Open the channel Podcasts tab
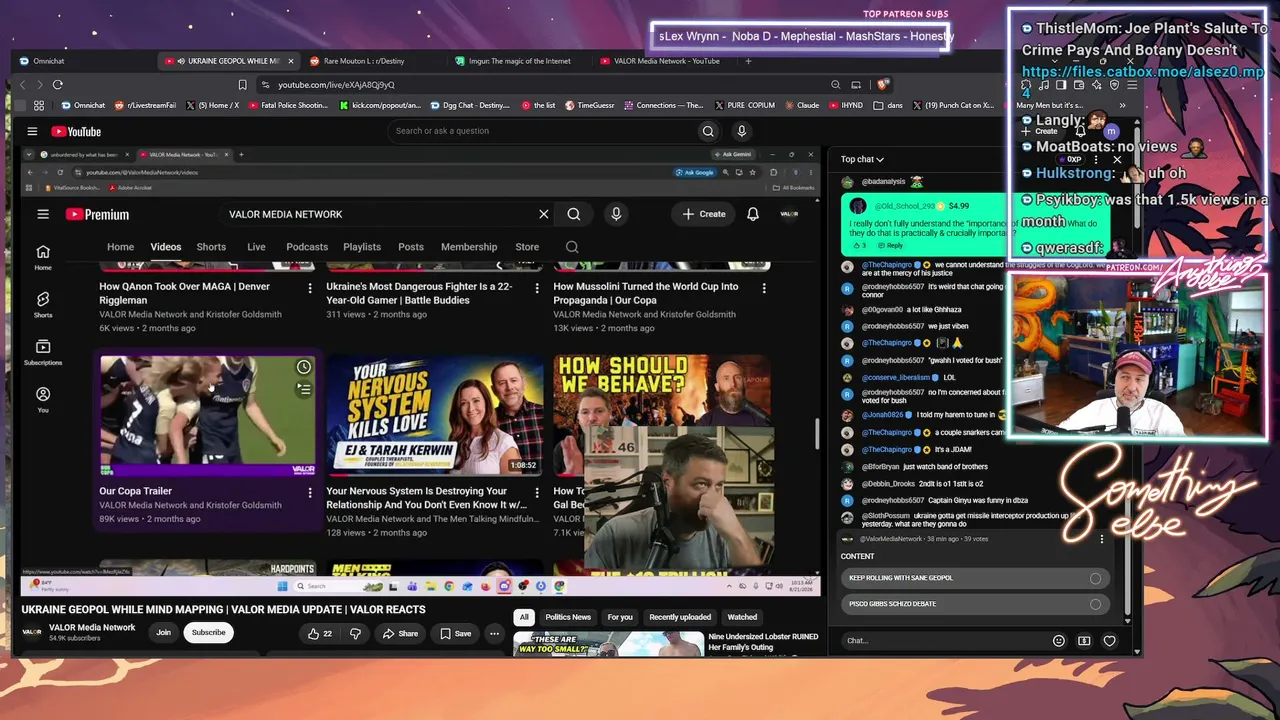Viewport: 1280px width, 720px height. [307, 247]
